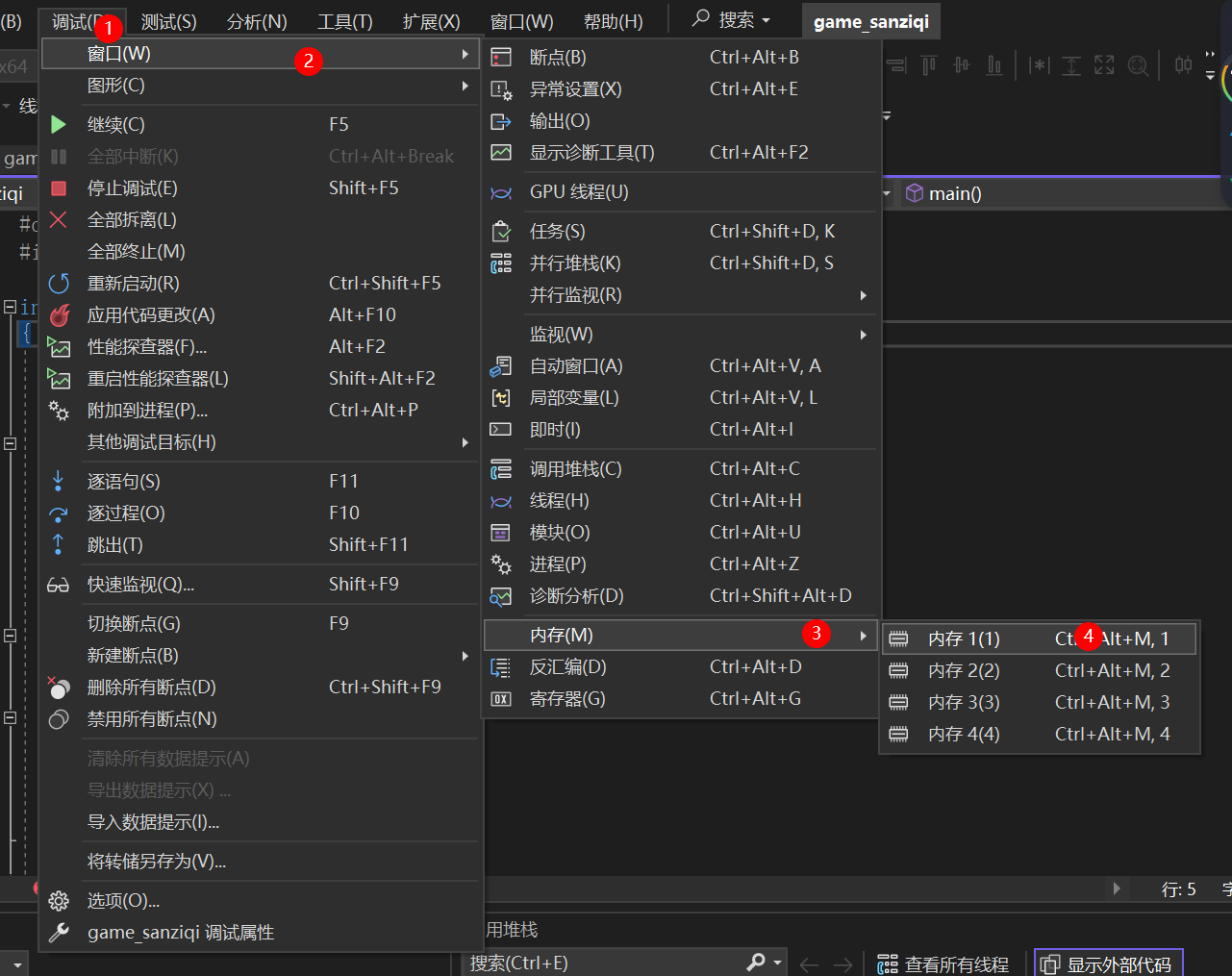1232x976 pixels.
Task: Click the 输出 window icon
Action: [x=501, y=121]
